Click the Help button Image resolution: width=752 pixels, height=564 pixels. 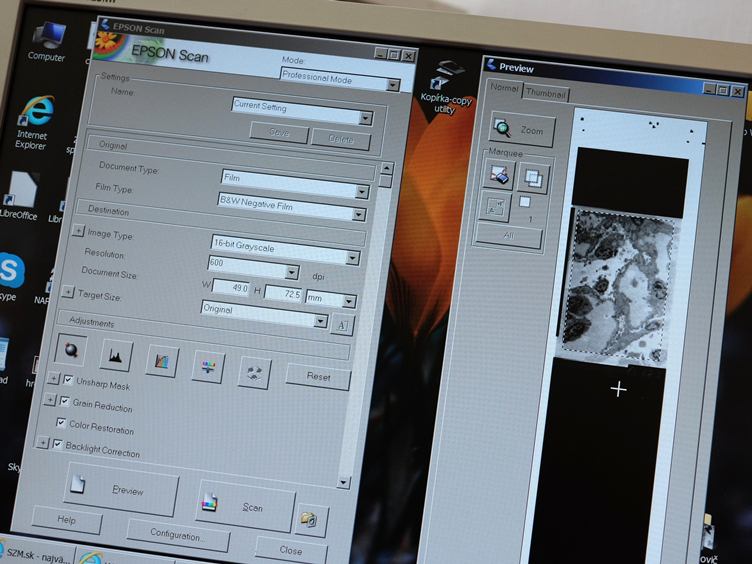pyautogui.click(x=67, y=519)
